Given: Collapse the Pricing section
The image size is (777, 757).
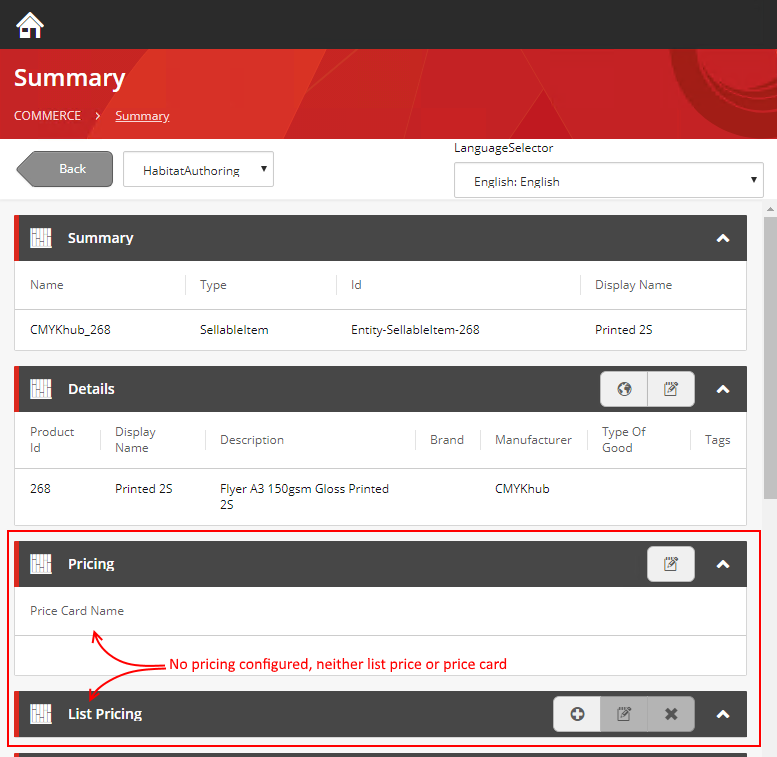Looking at the screenshot, I should (723, 564).
